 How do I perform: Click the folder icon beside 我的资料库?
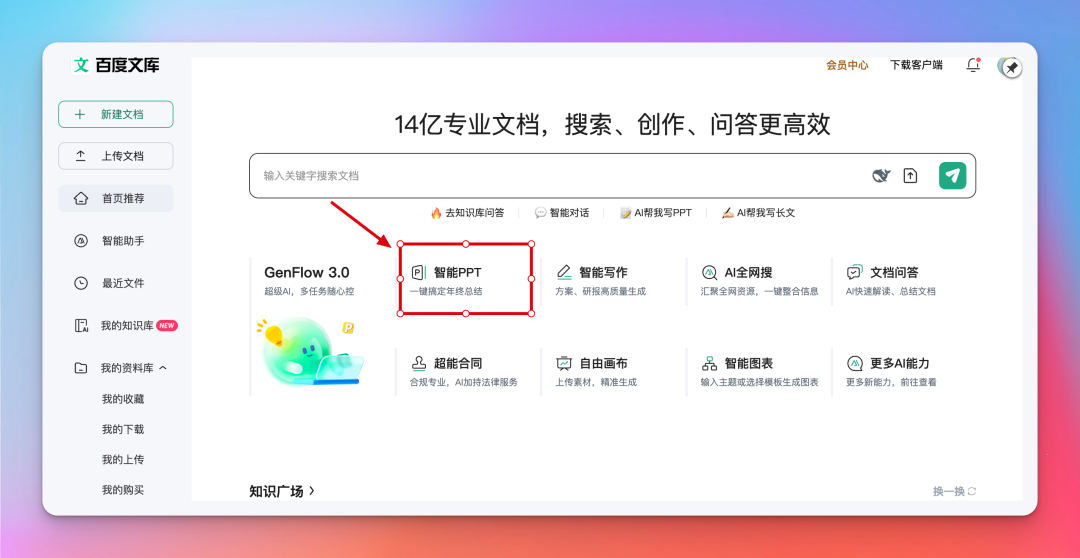coord(81,368)
